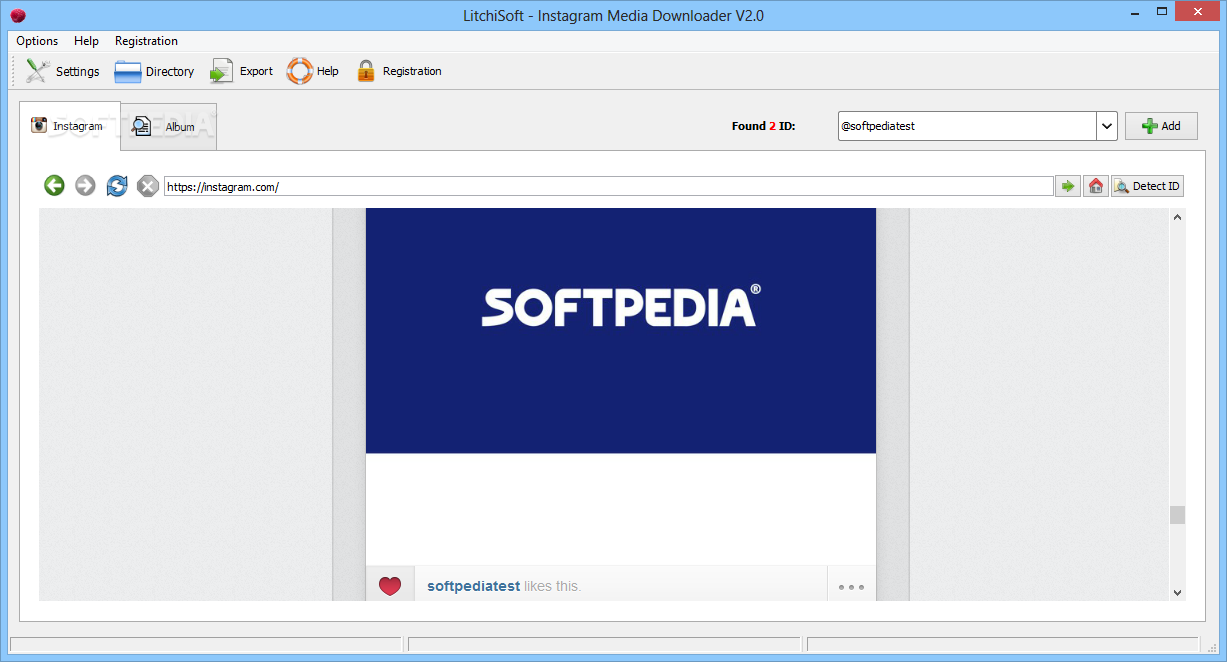1227x662 pixels.
Task: Switch to the Album tab
Action: 167,127
